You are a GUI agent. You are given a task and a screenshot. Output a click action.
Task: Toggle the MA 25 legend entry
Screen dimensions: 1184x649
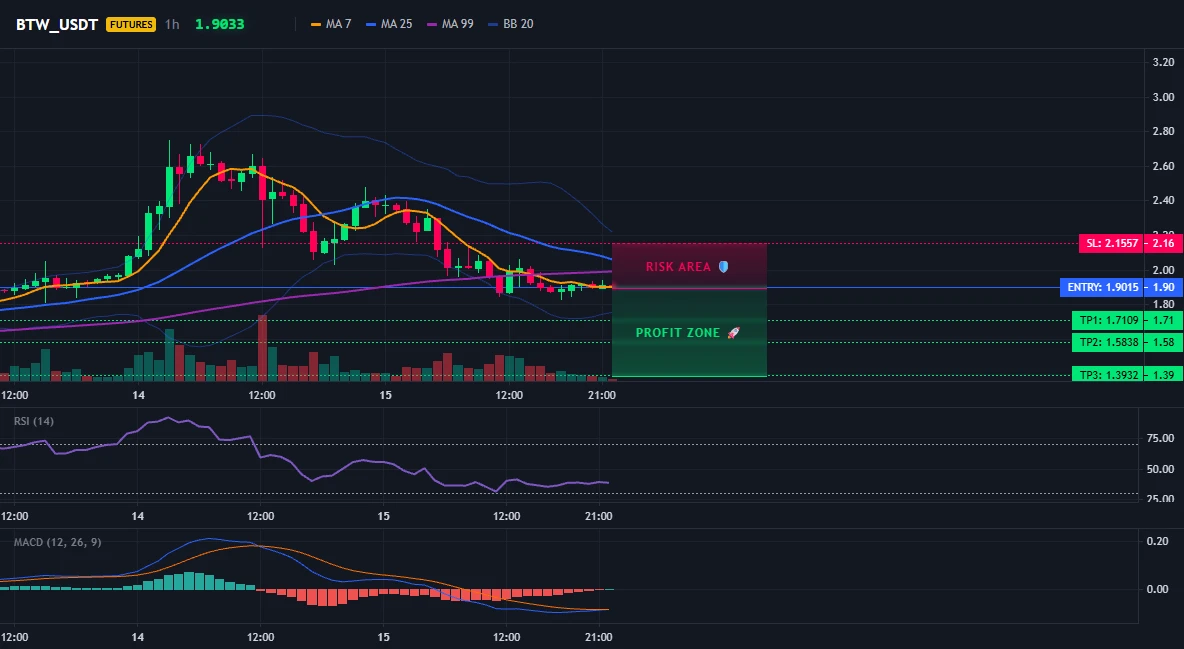click(390, 24)
